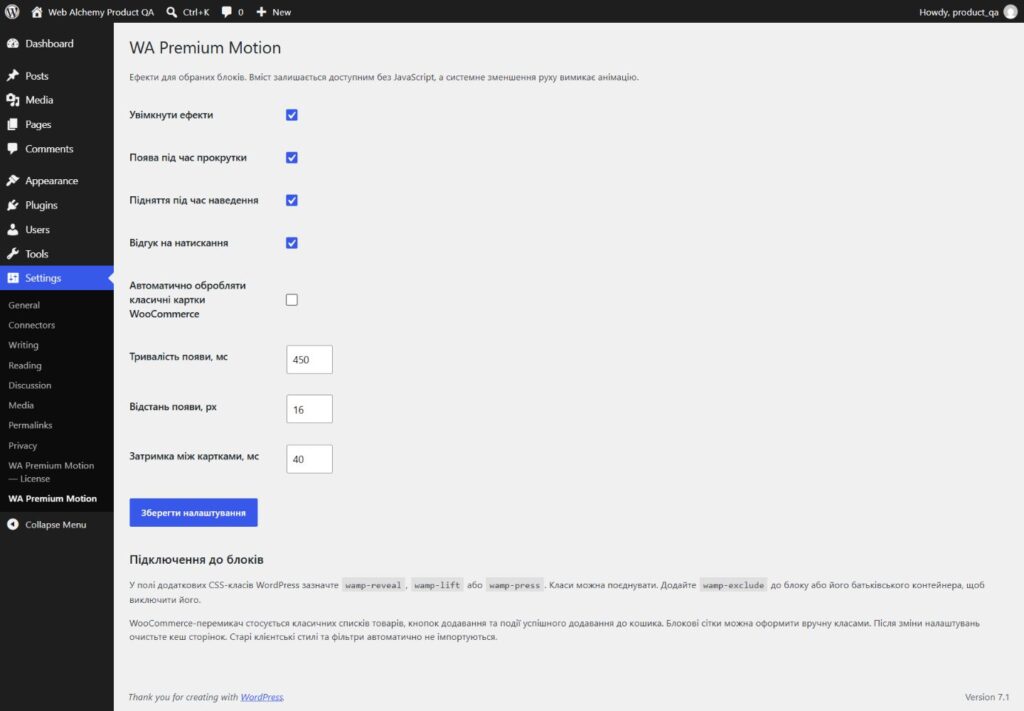Focus the Відстань появи, px field

click(x=310, y=409)
